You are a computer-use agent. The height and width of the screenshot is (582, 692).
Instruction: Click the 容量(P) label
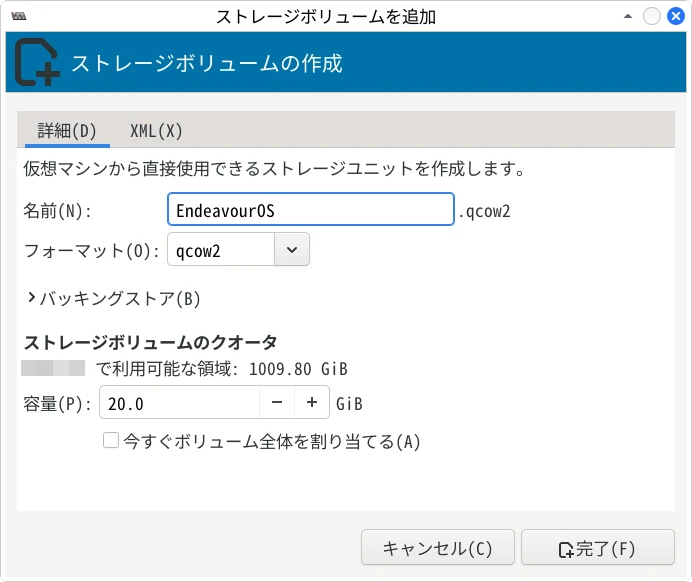pos(57,404)
